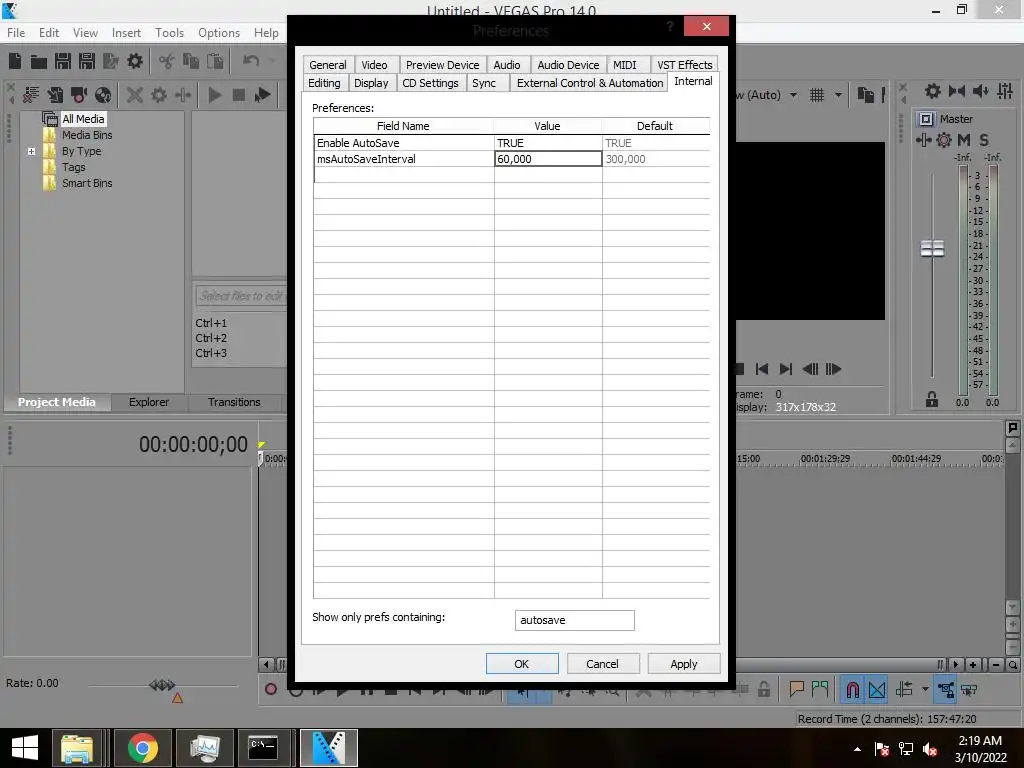Click the Paste clipboard icon
The width and height of the screenshot is (1024, 768).
pyautogui.click(x=215, y=61)
